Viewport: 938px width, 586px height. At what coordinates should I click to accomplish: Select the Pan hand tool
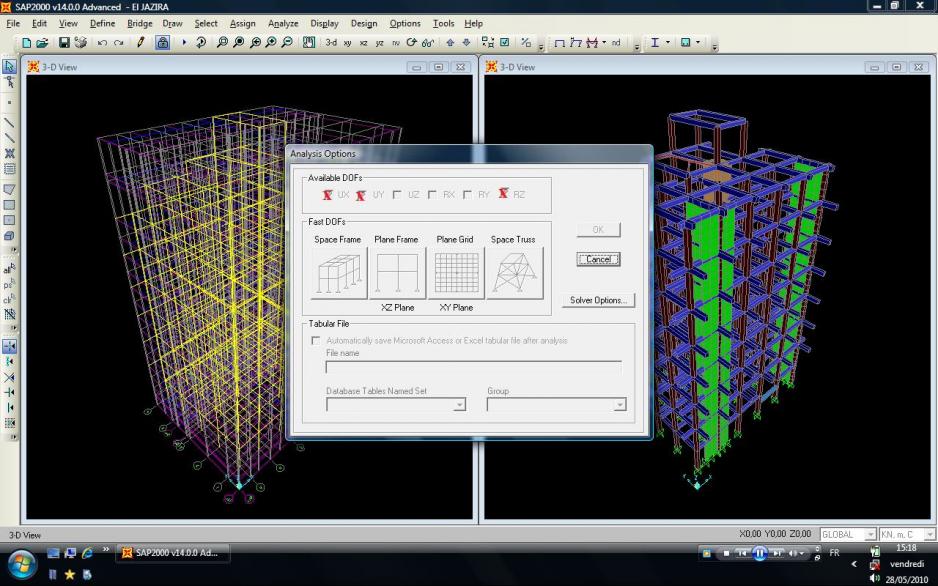[x=309, y=42]
